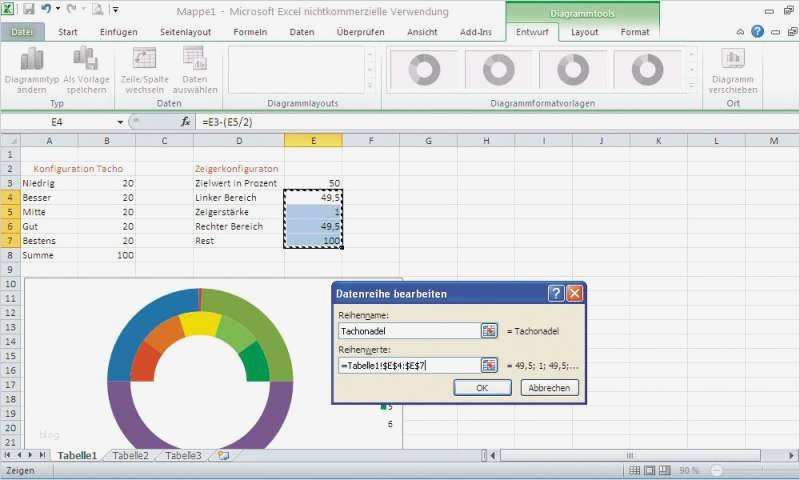
Task: Click the Excel help question mark icon
Action: 757,32
